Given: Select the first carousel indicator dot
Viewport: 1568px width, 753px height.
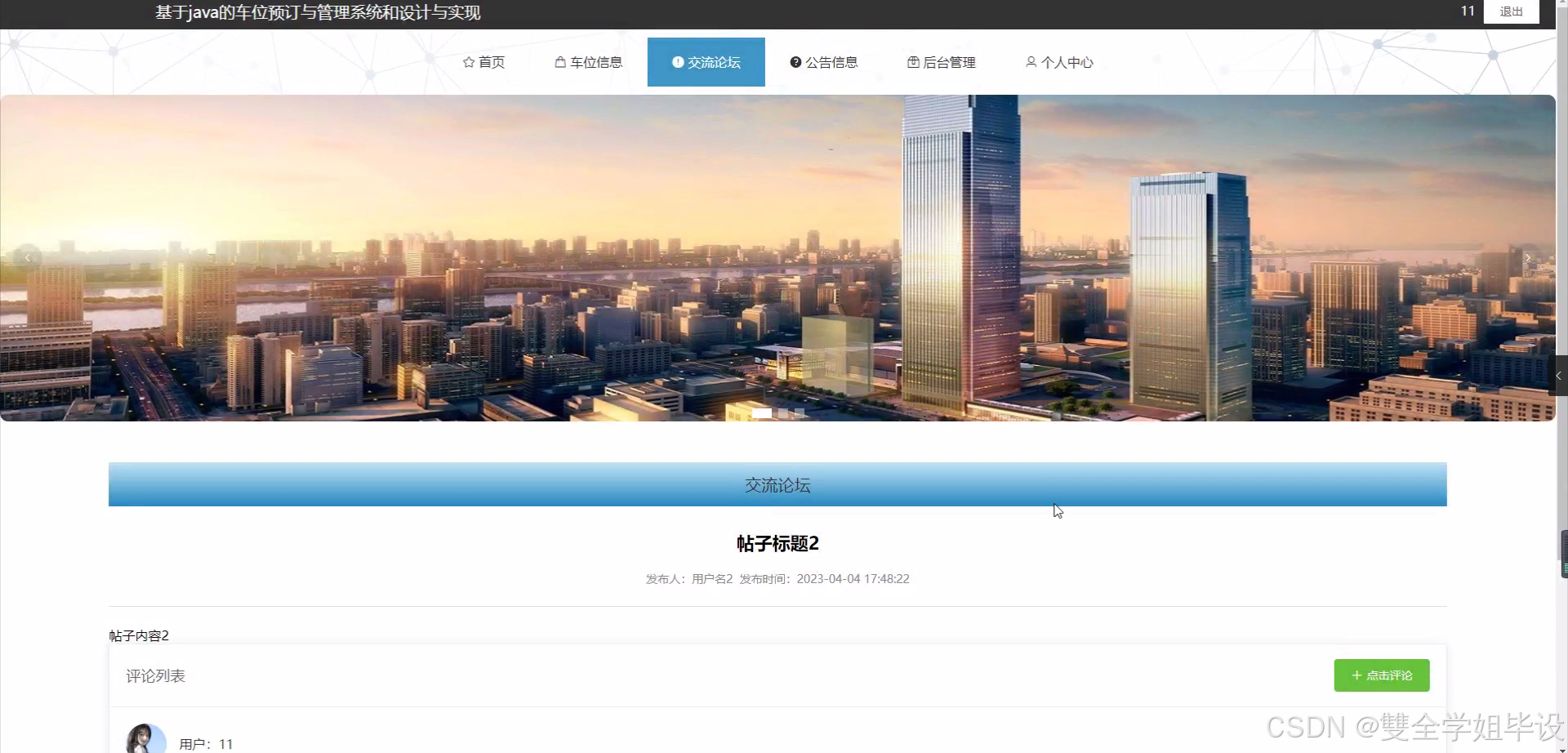Looking at the screenshot, I should pos(762,413).
